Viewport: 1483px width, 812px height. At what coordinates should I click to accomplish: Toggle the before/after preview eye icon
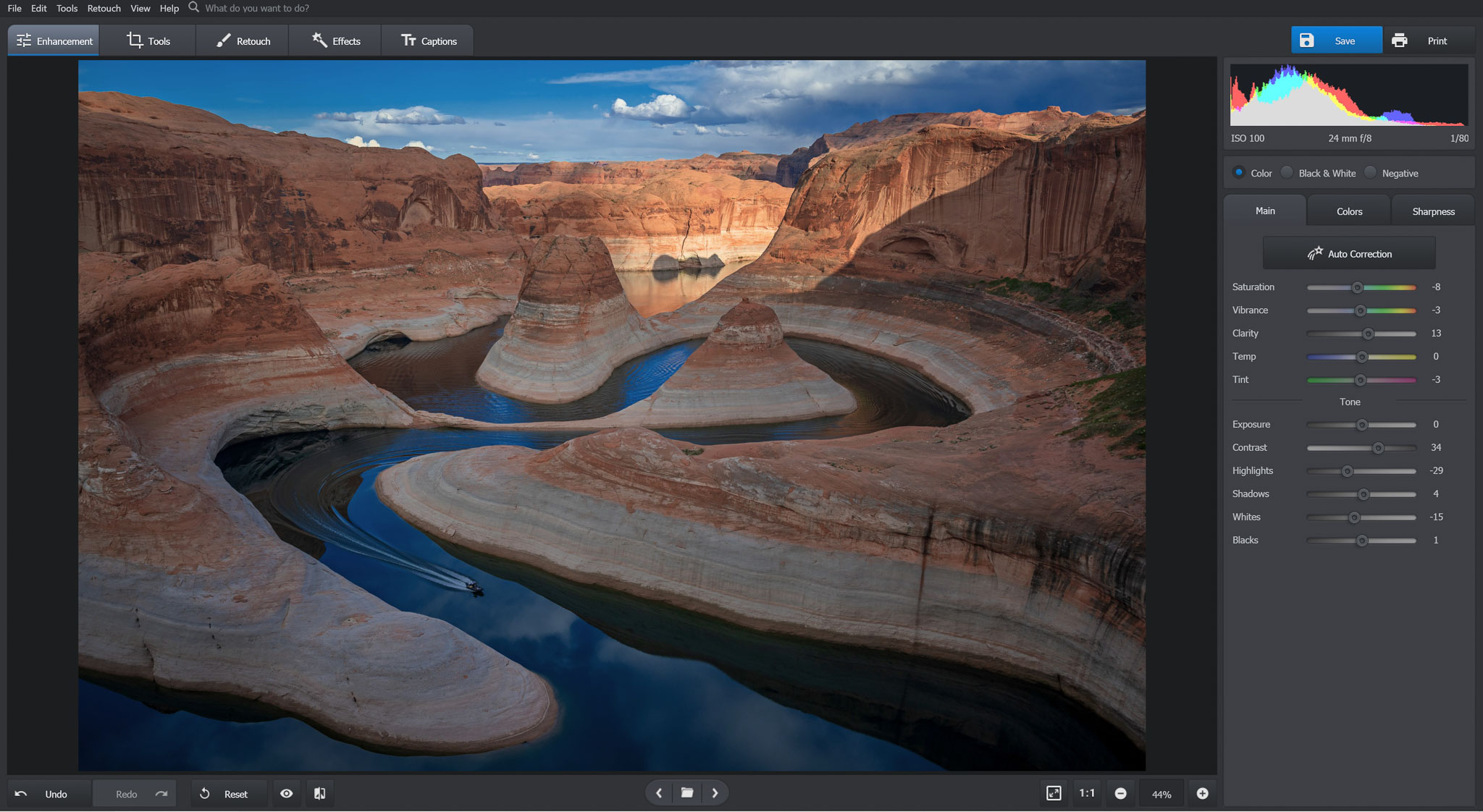pyautogui.click(x=286, y=793)
